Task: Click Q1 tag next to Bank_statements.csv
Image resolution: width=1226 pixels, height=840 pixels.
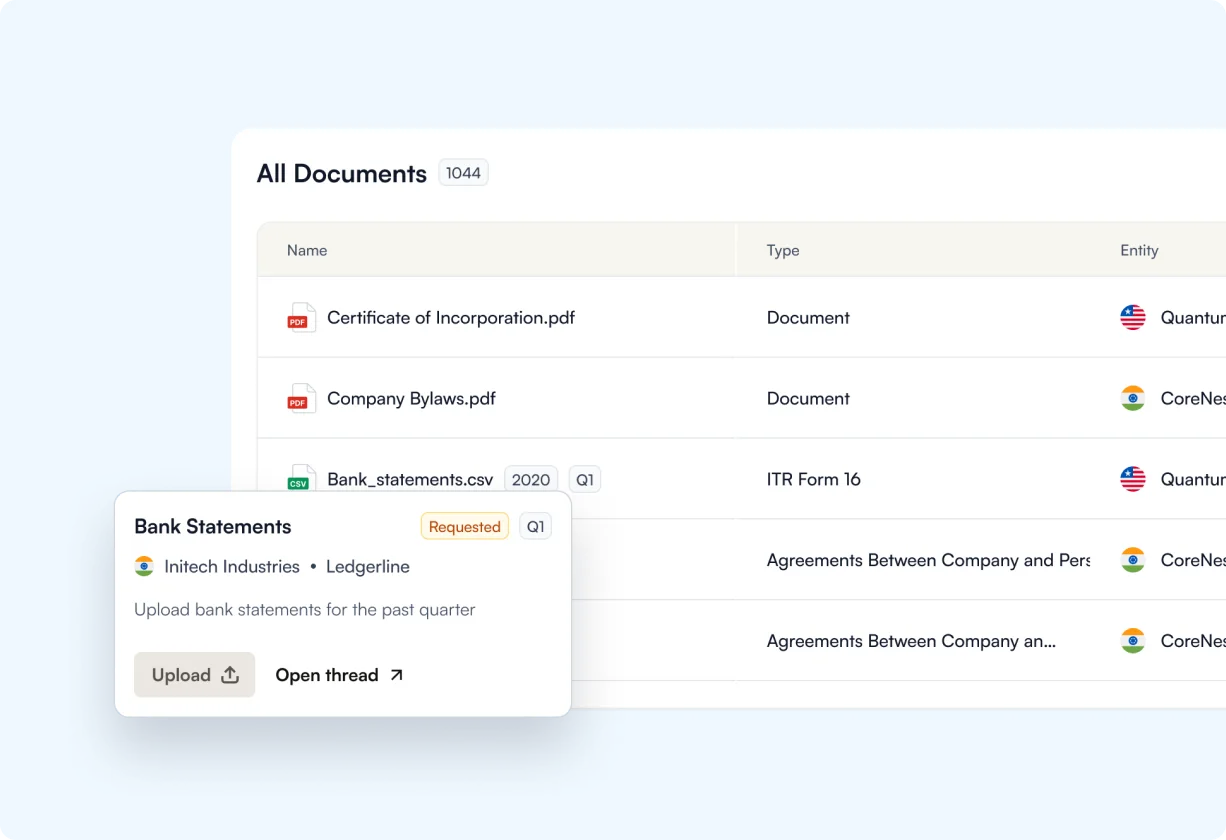Action: tap(585, 480)
